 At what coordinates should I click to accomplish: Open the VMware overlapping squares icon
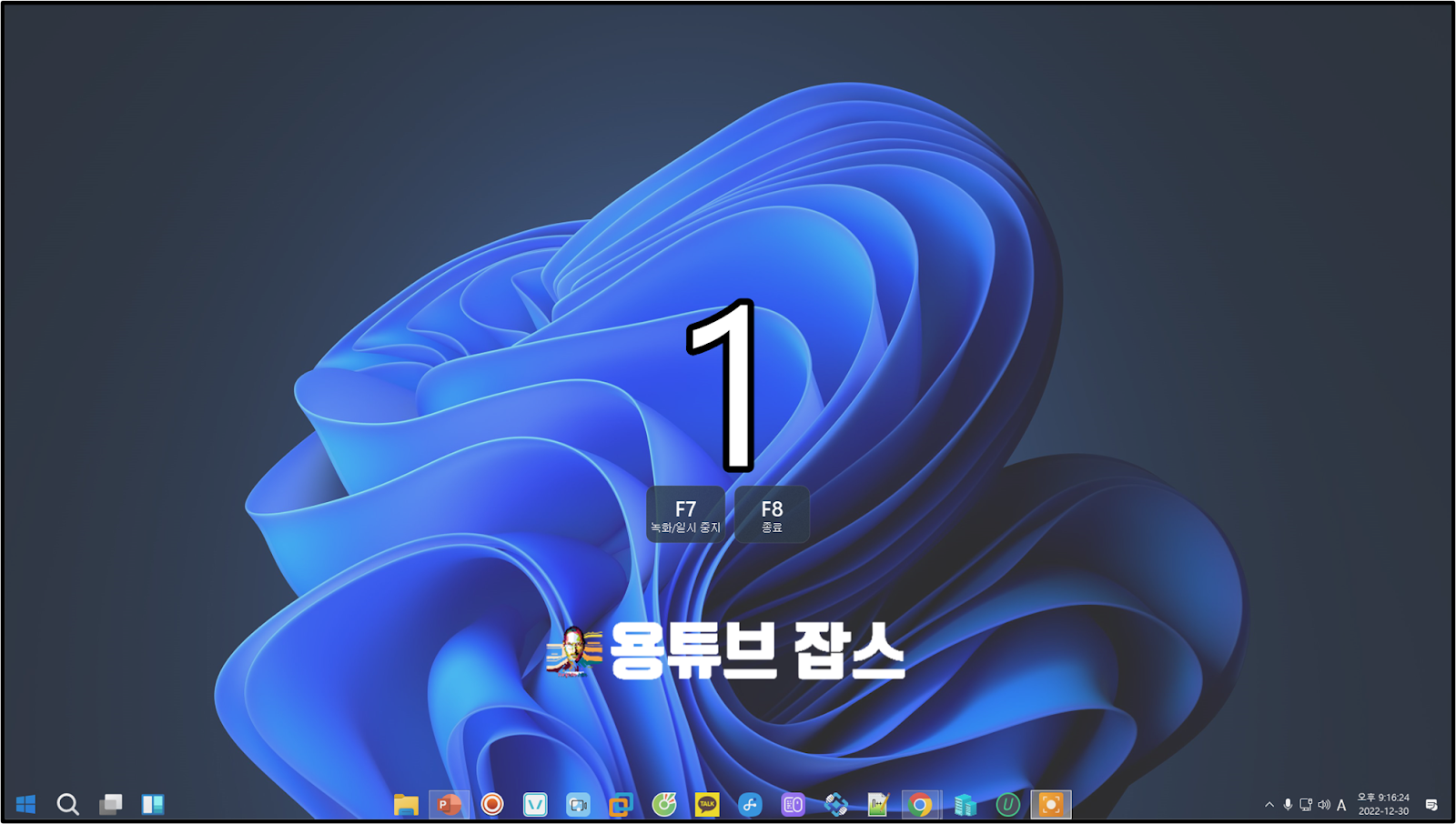621,804
